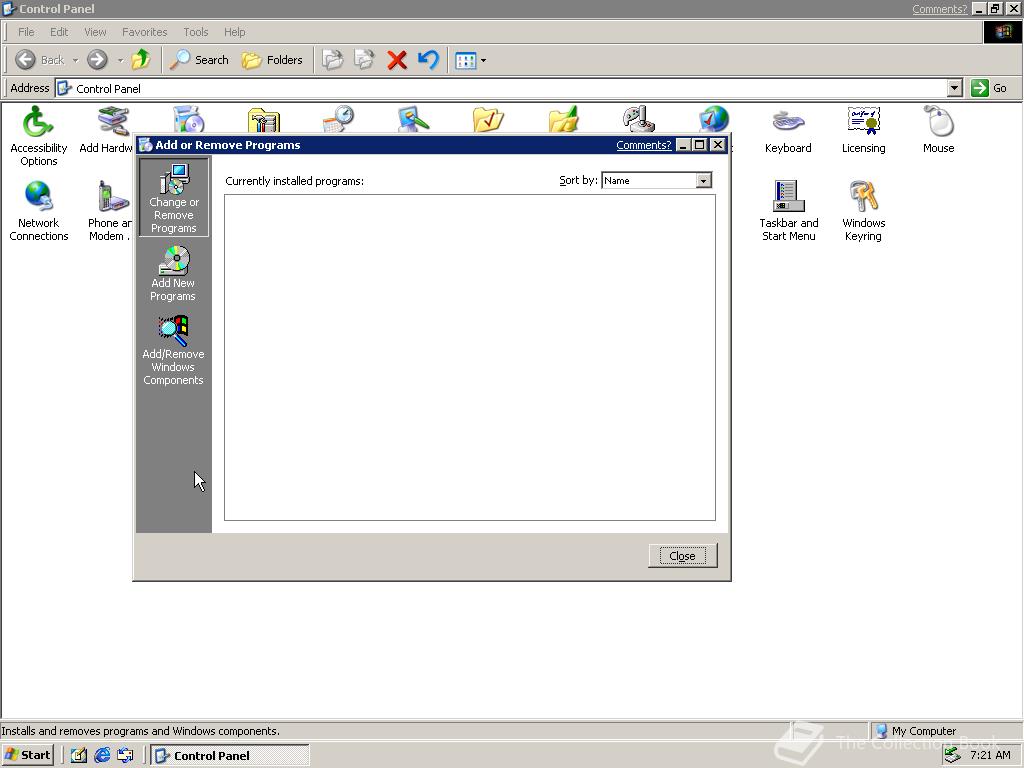Screen dimensions: 1024x768
Task: Click the Move To toolbar icon
Action: tap(332, 60)
